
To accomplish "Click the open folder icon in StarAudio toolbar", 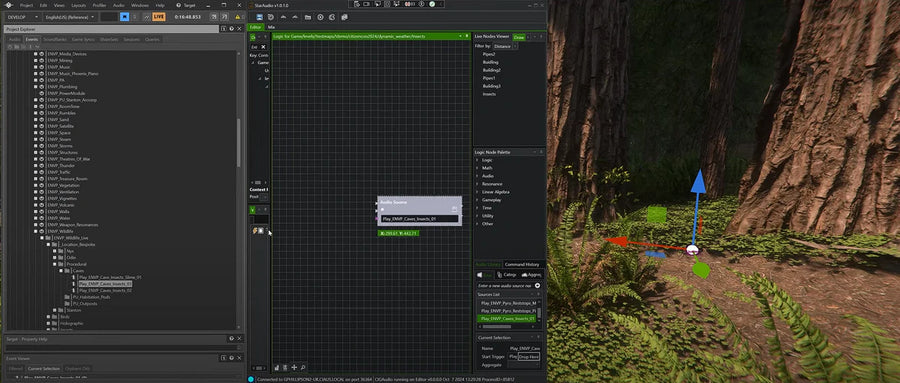I will (308, 17).
